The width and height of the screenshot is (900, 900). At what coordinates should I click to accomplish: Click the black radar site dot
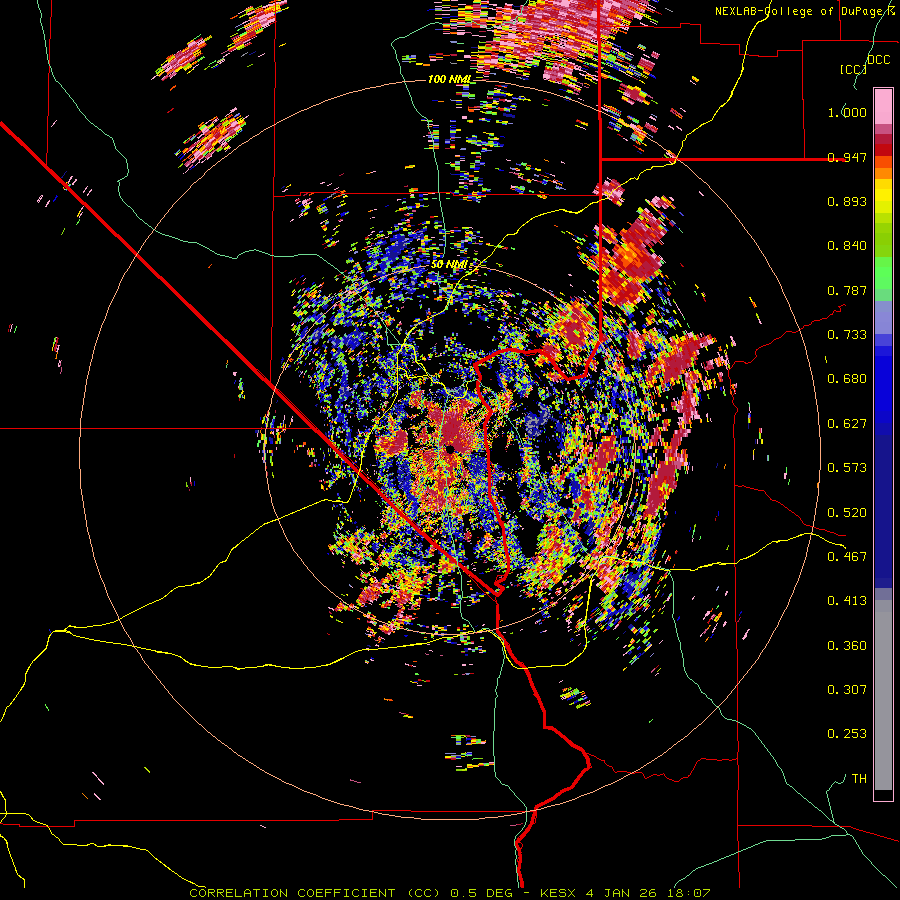(x=450, y=449)
